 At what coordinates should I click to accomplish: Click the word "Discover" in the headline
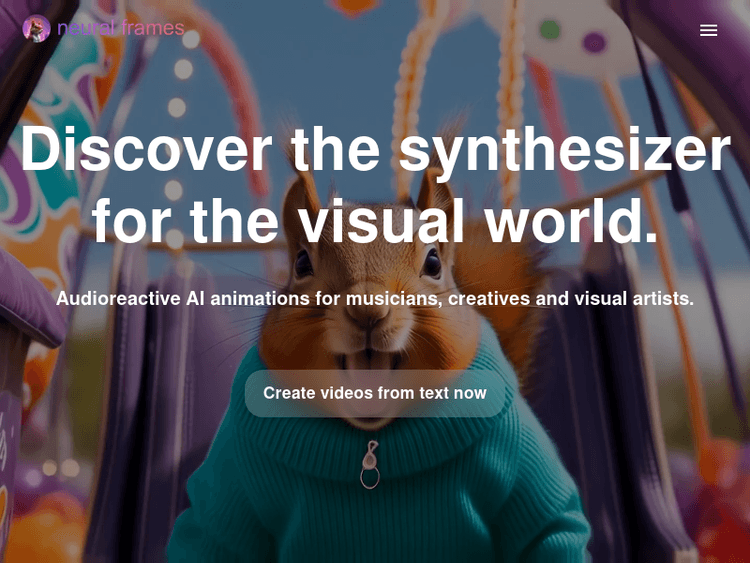pyautogui.click(x=146, y=150)
